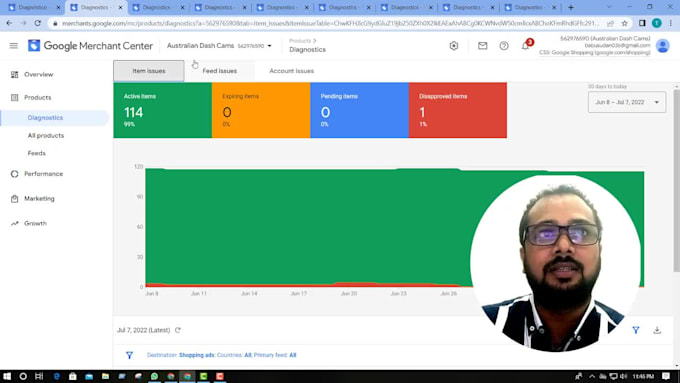Open the Windows Start menu
Image resolution: width=680 pixels, height=383 pixels.
pos(7,376)
